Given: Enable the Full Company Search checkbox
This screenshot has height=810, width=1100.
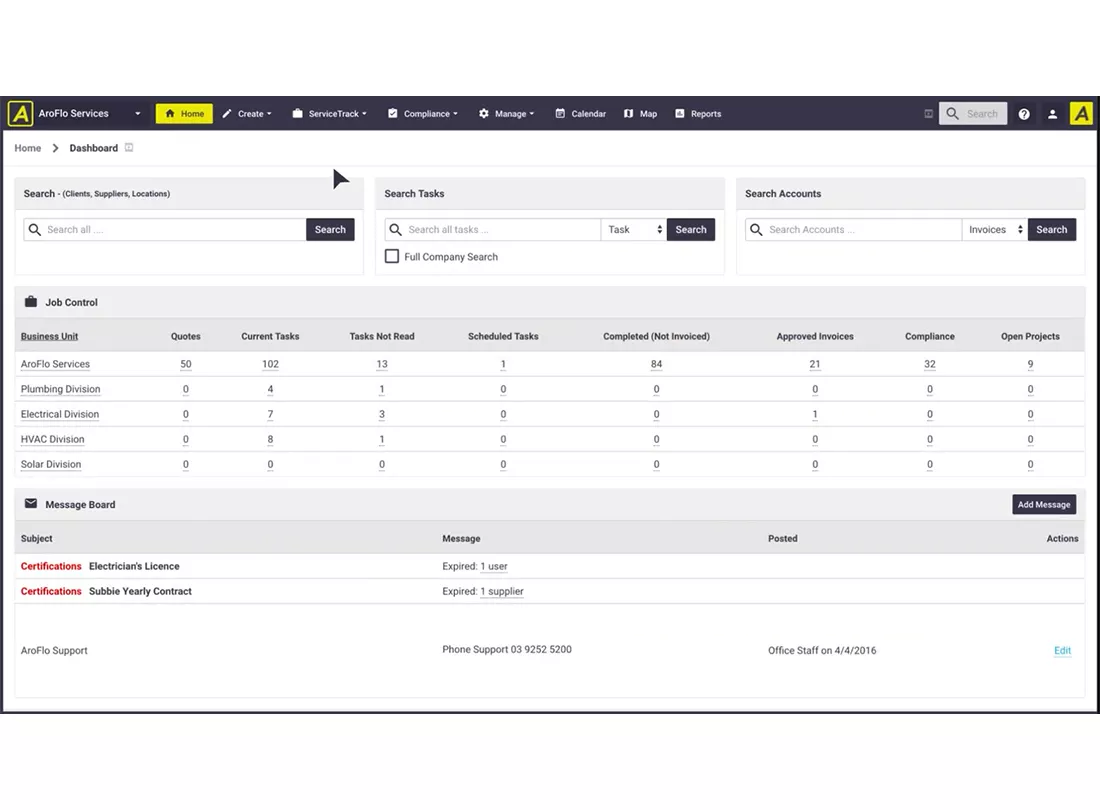Looking at the screenshot, I should [x=391, y=257].
